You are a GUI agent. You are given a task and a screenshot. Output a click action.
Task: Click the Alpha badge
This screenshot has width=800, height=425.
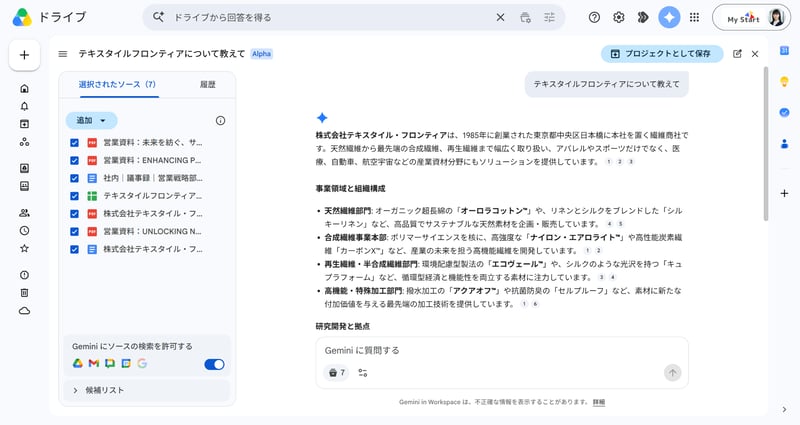261,54
